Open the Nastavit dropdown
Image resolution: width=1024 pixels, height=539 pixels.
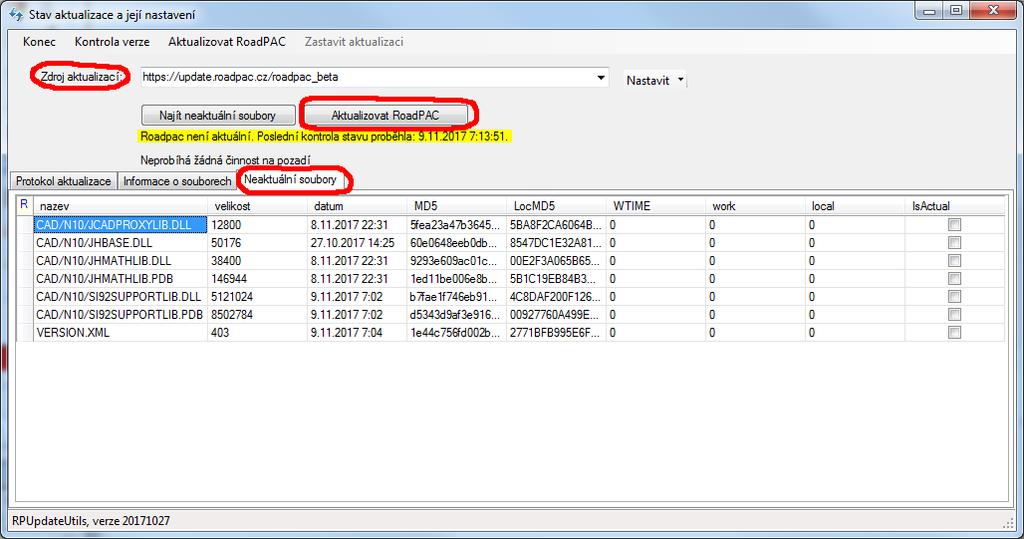pyautogui.click(x=655, y=80)
